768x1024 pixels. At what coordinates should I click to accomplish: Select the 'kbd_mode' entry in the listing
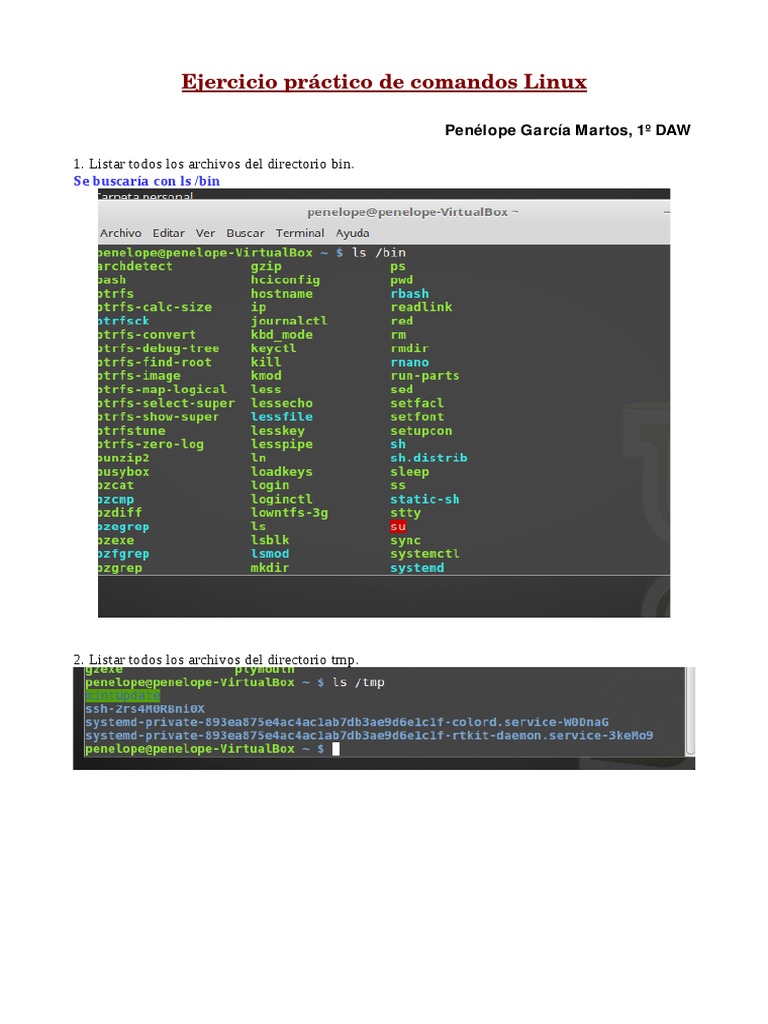[x=281, y=335]
